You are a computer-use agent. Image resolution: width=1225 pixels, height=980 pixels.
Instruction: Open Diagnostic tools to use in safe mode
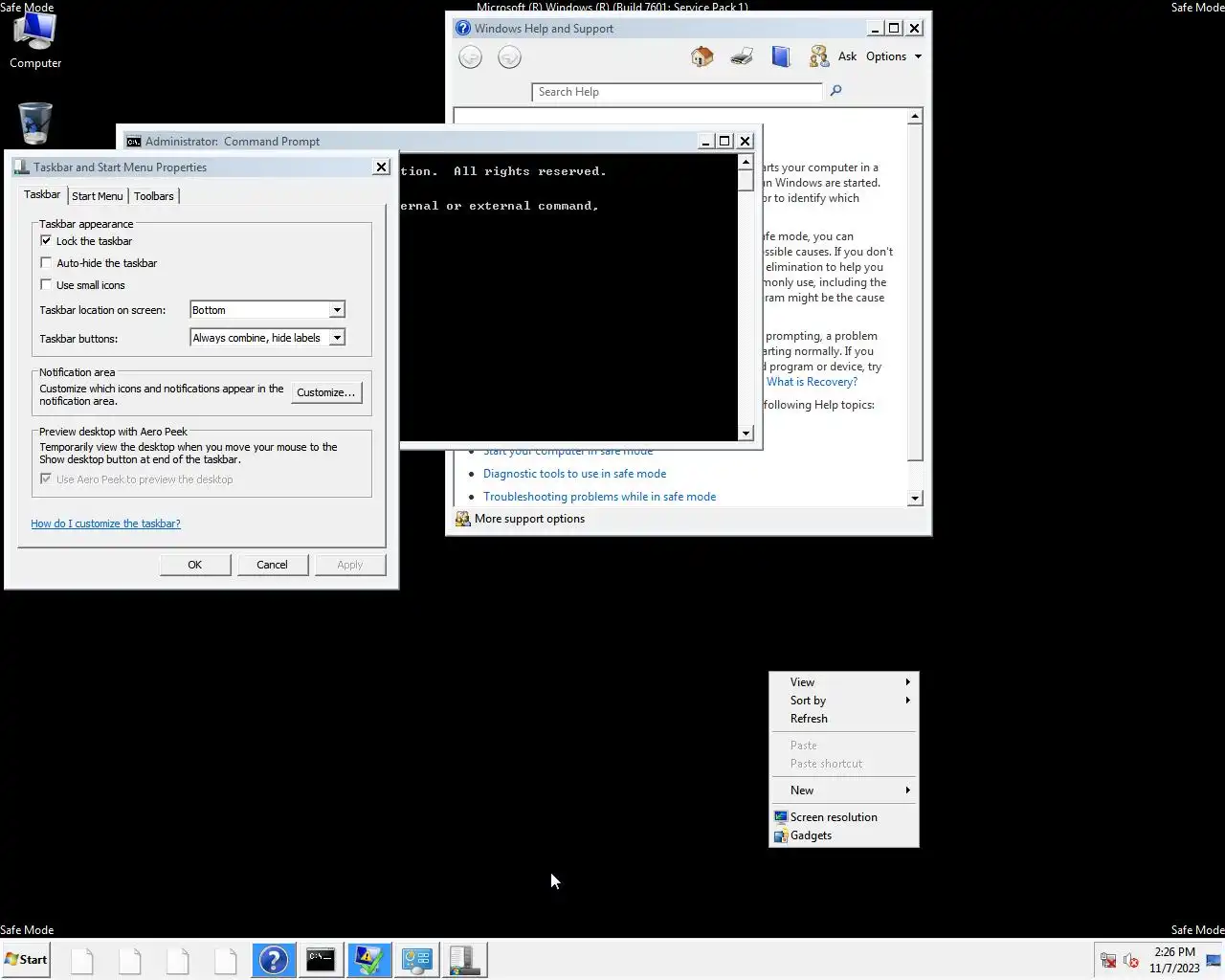tap(574, 474)
